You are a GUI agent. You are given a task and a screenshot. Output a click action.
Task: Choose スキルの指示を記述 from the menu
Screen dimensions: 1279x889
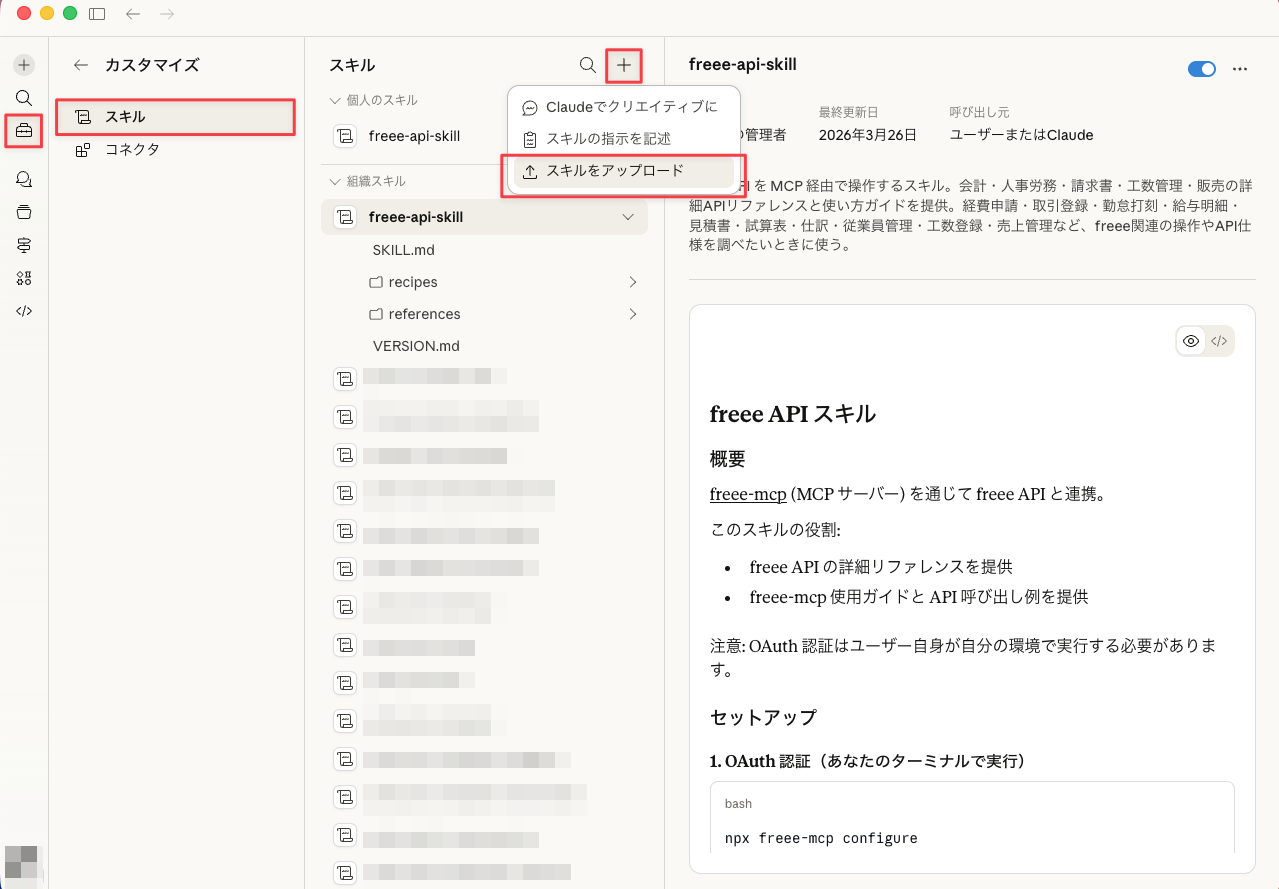[x=623, y=139]
